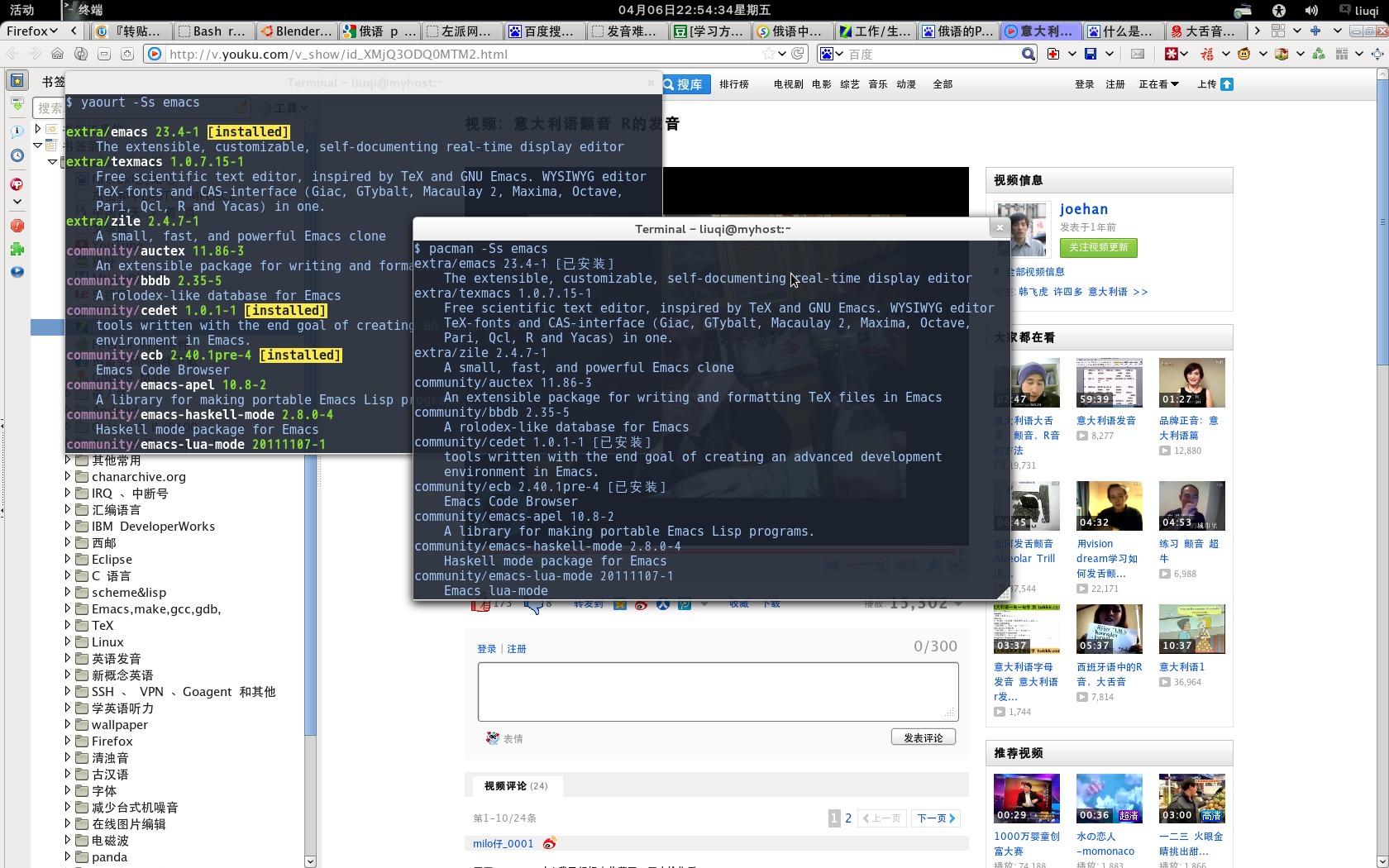The image size is (1389, 868).
Task: Expand the Linux bookmark folder
Action: point(68,641)
